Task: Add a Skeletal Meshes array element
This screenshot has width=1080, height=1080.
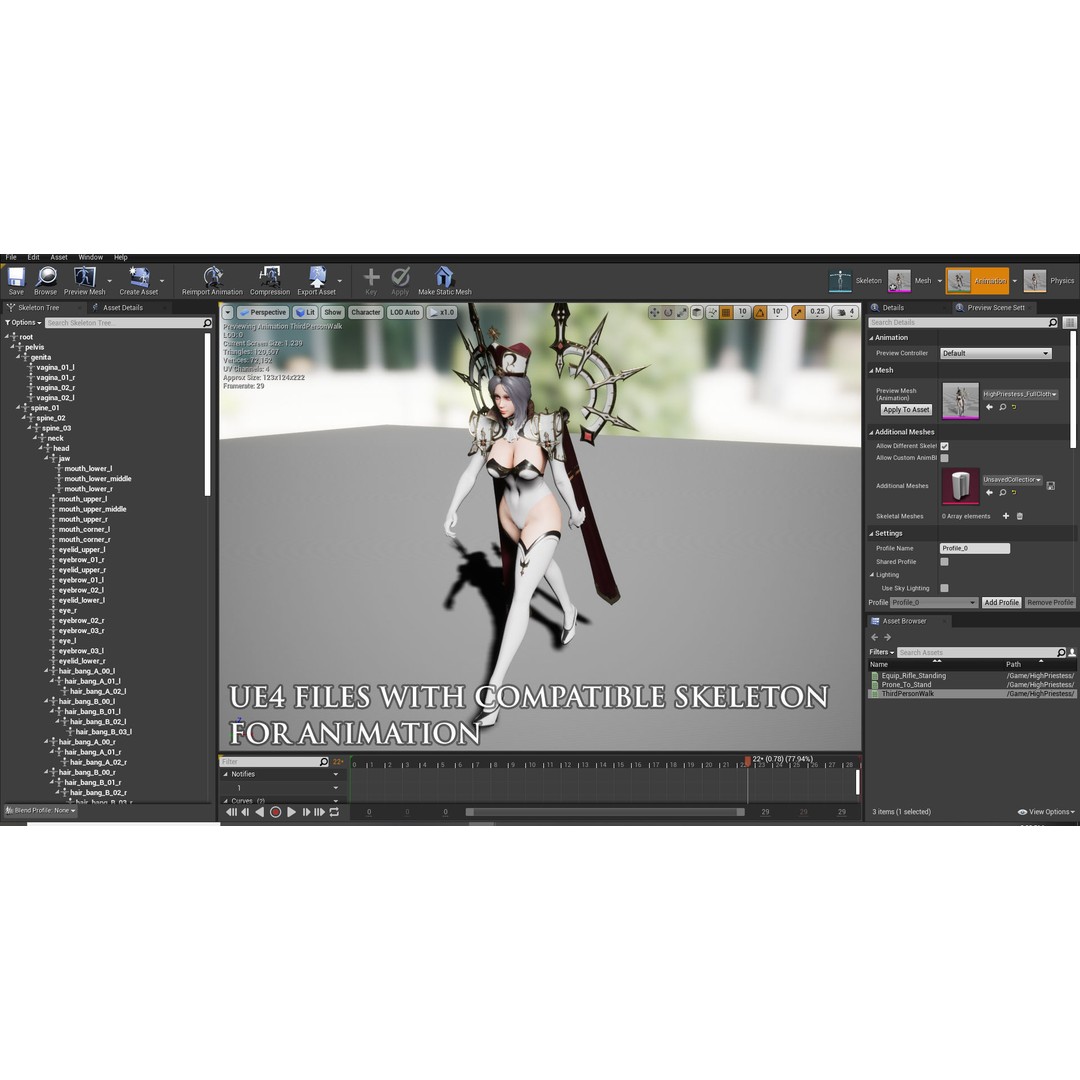Action: (x=1006, y=516)
